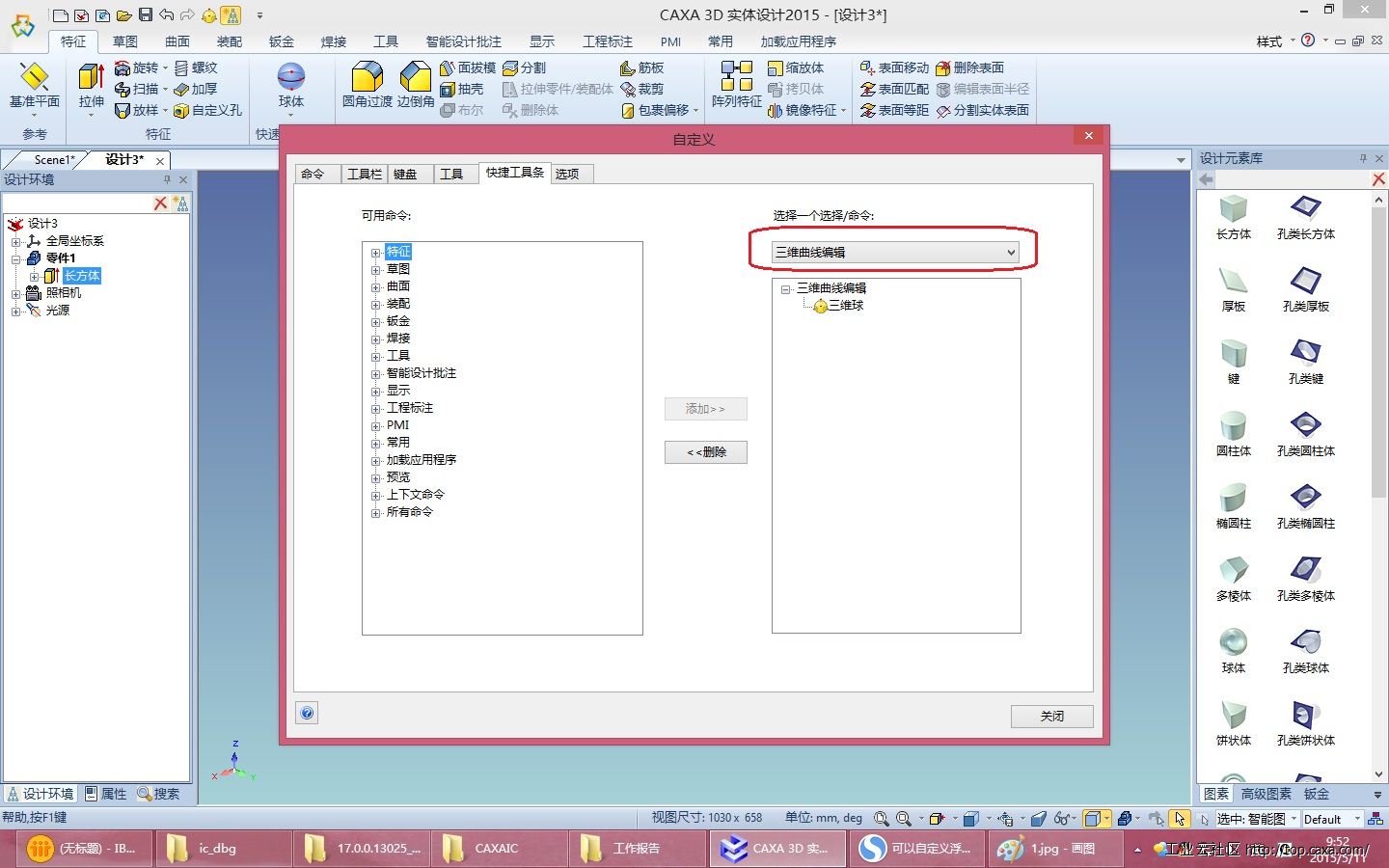Viewport: 1389px width, 868px height.
Task: Click the 关闭 button in dialog
Action: (1052, 717)
